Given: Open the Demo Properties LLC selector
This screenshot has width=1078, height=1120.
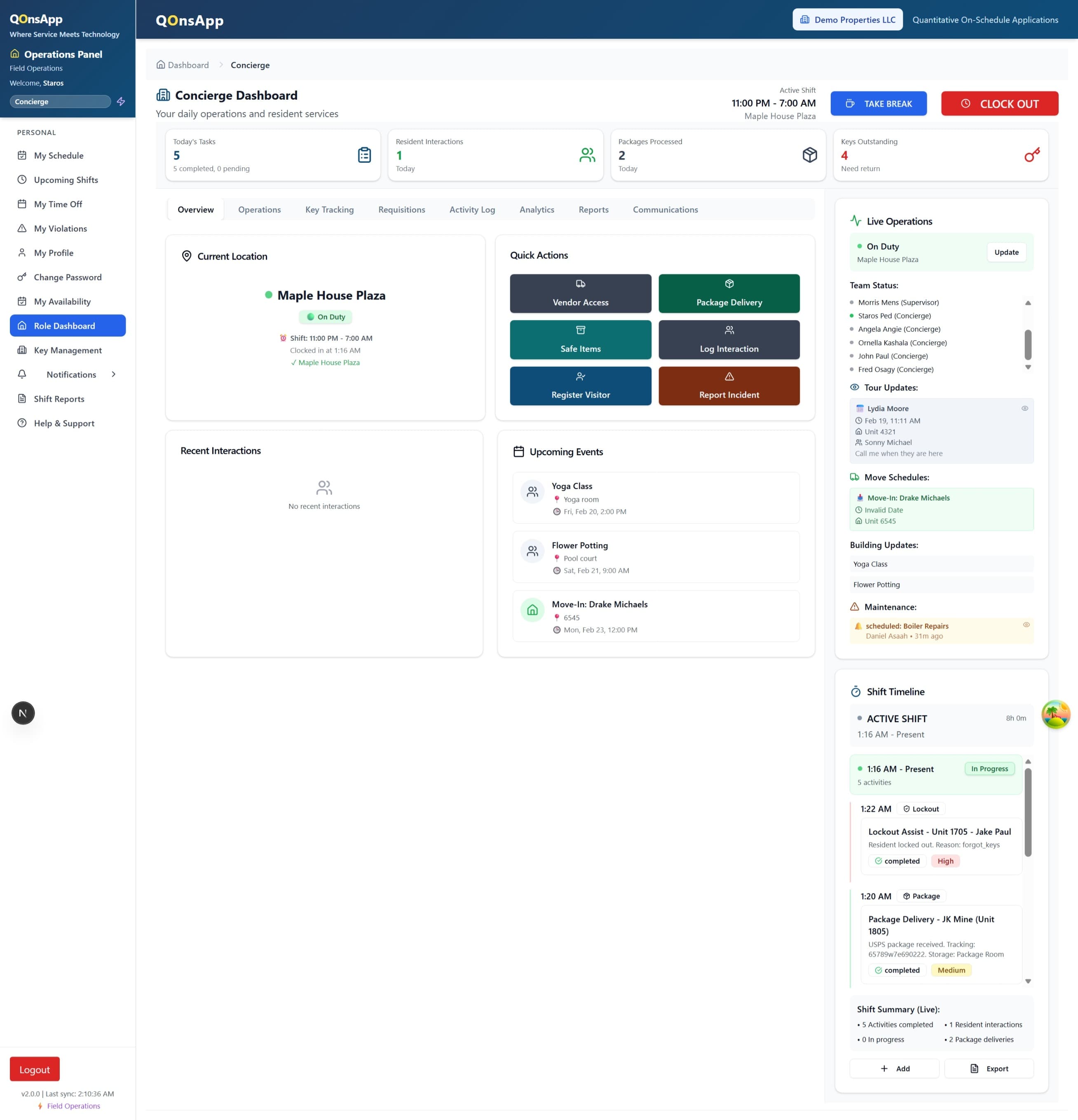Looking at the screenshot, I should pos(848,19).
